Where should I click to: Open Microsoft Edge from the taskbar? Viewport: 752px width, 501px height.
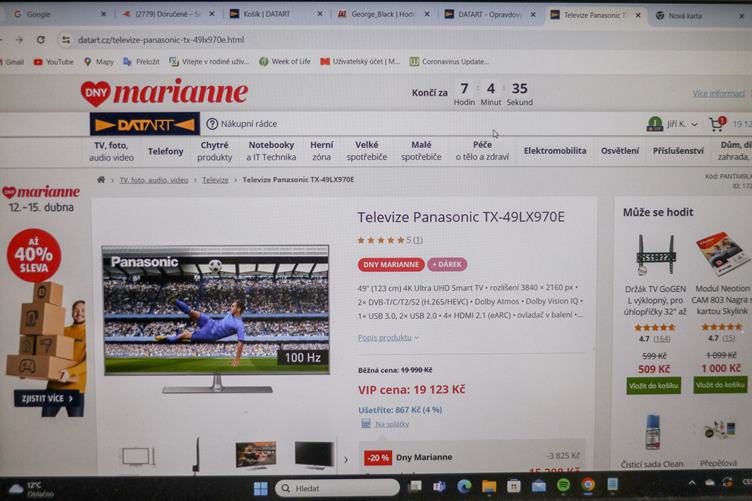point(464,487)
